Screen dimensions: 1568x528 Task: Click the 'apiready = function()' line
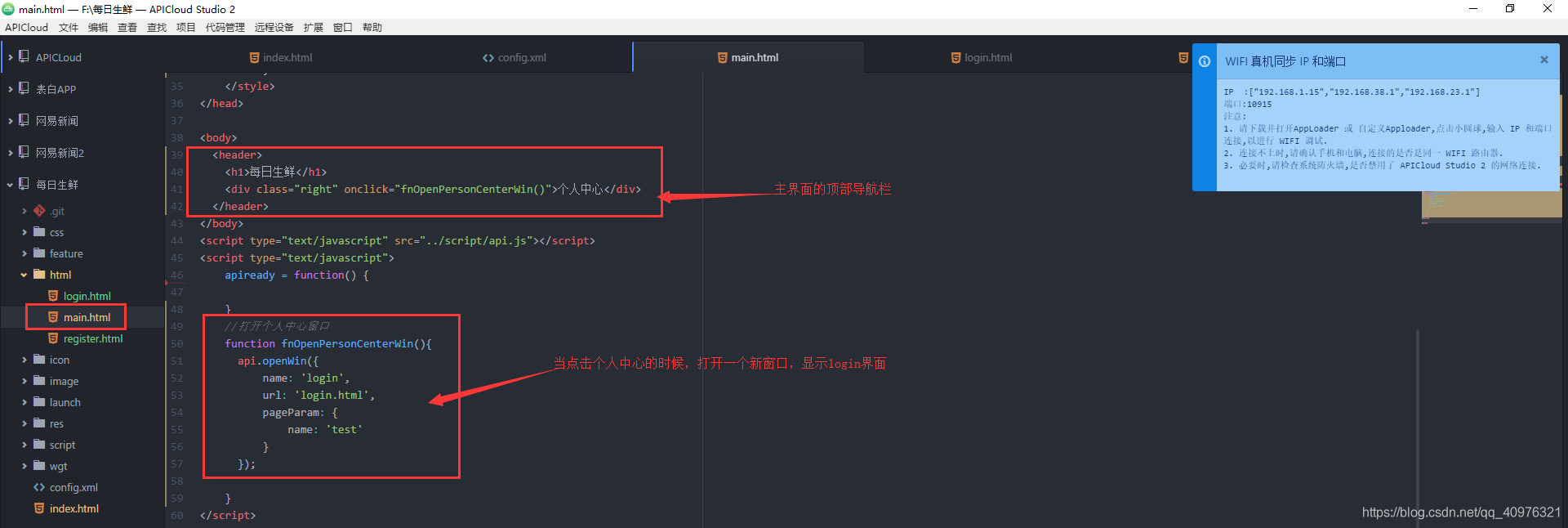296,275
